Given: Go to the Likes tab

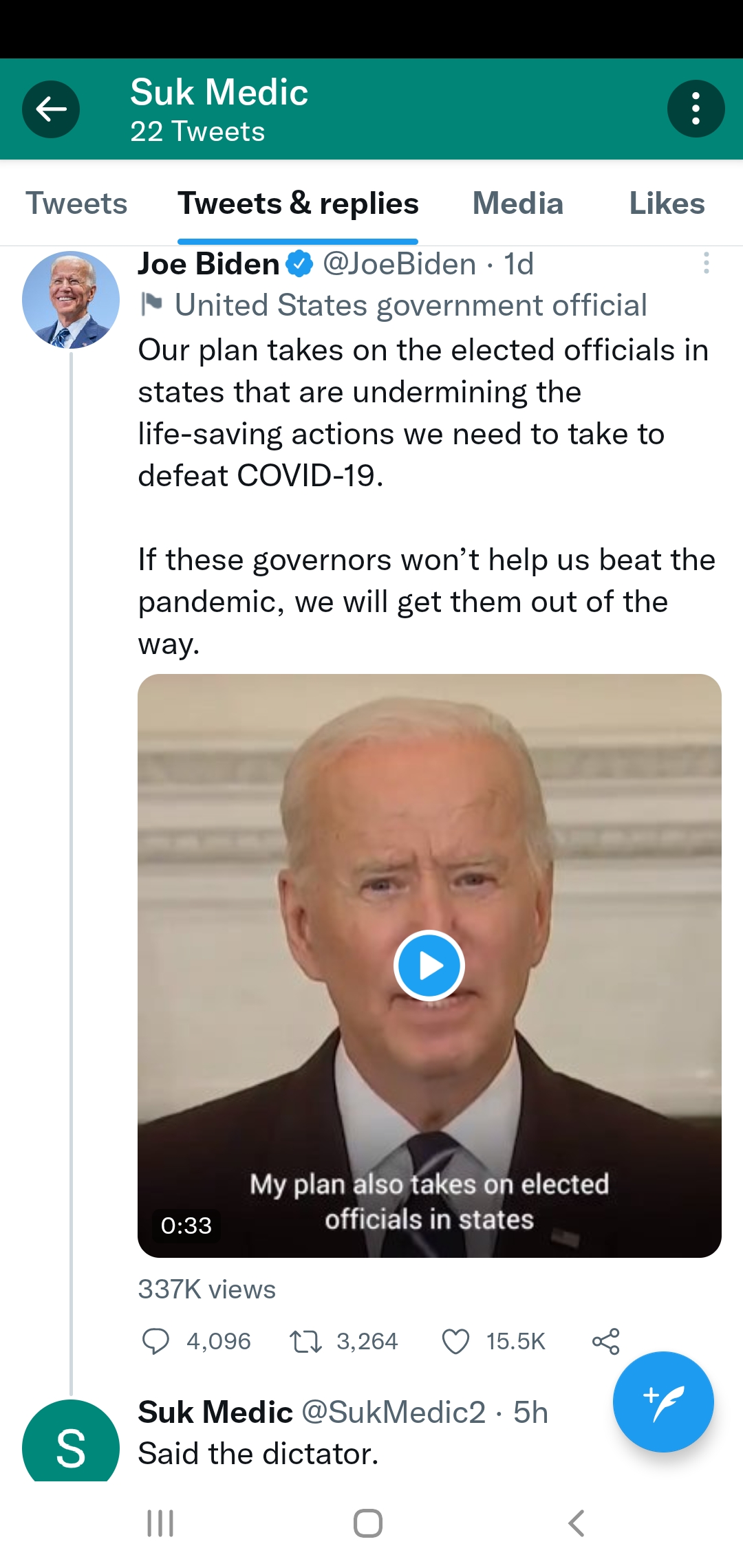Looking at the screenshot, I should pyautogui.click(x=667, y=204).
